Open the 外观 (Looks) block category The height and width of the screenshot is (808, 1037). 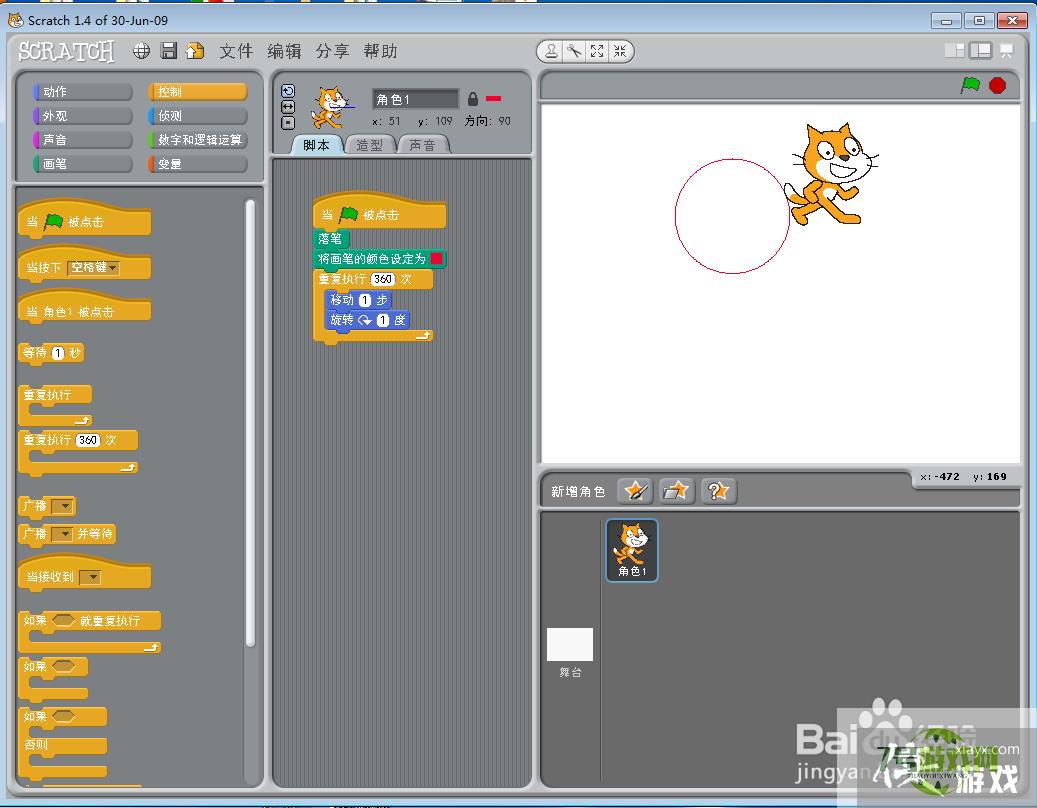point(83,116)
